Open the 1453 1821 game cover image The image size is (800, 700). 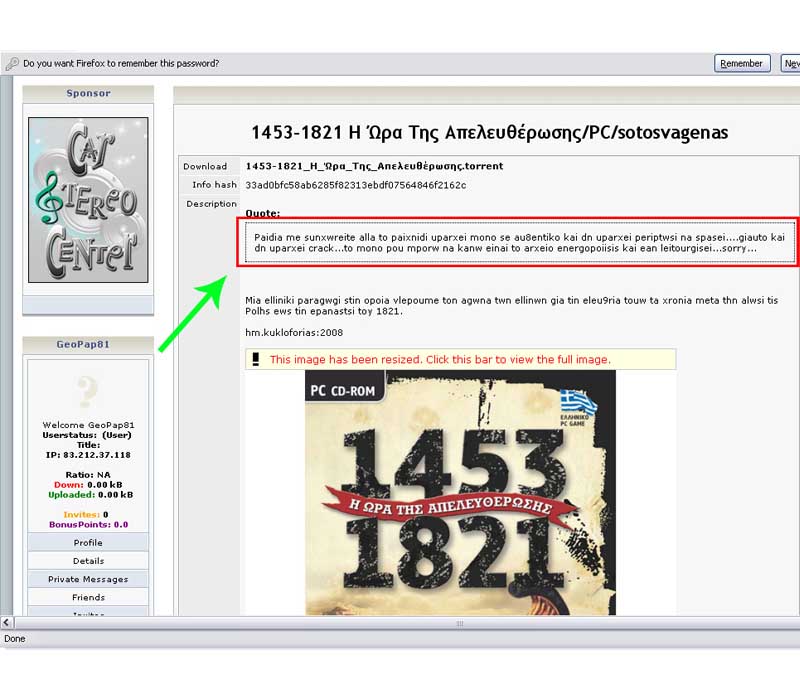(460, 492)
